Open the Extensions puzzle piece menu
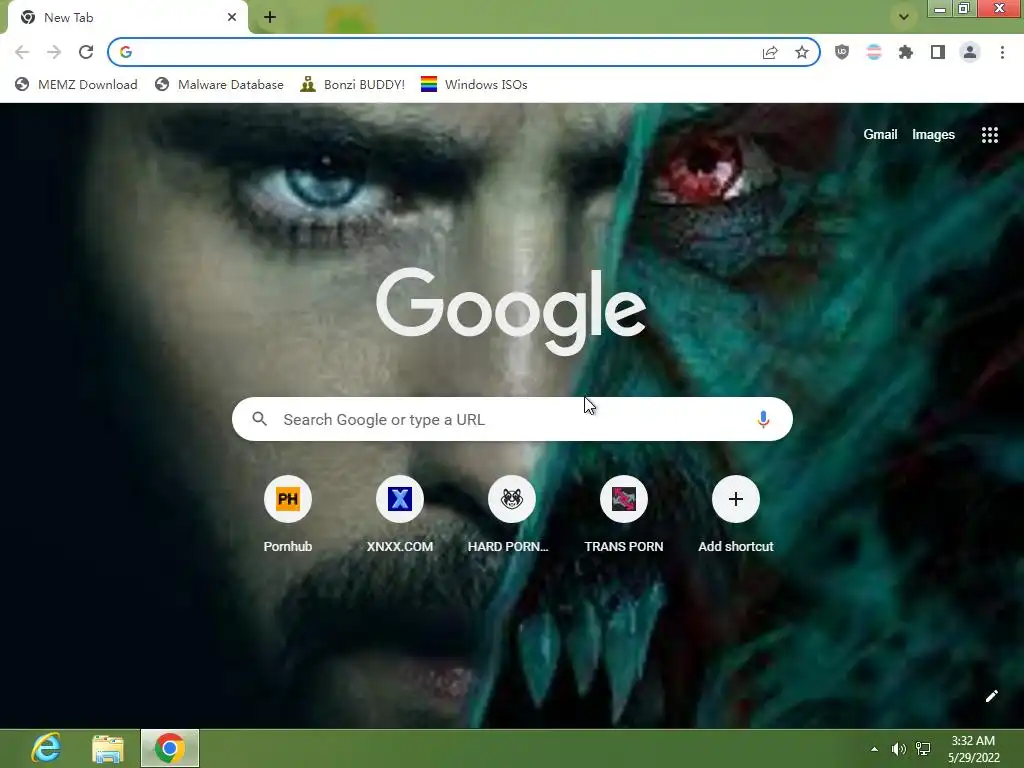This screenshot has width=1024, height=768. click(906, 52)
